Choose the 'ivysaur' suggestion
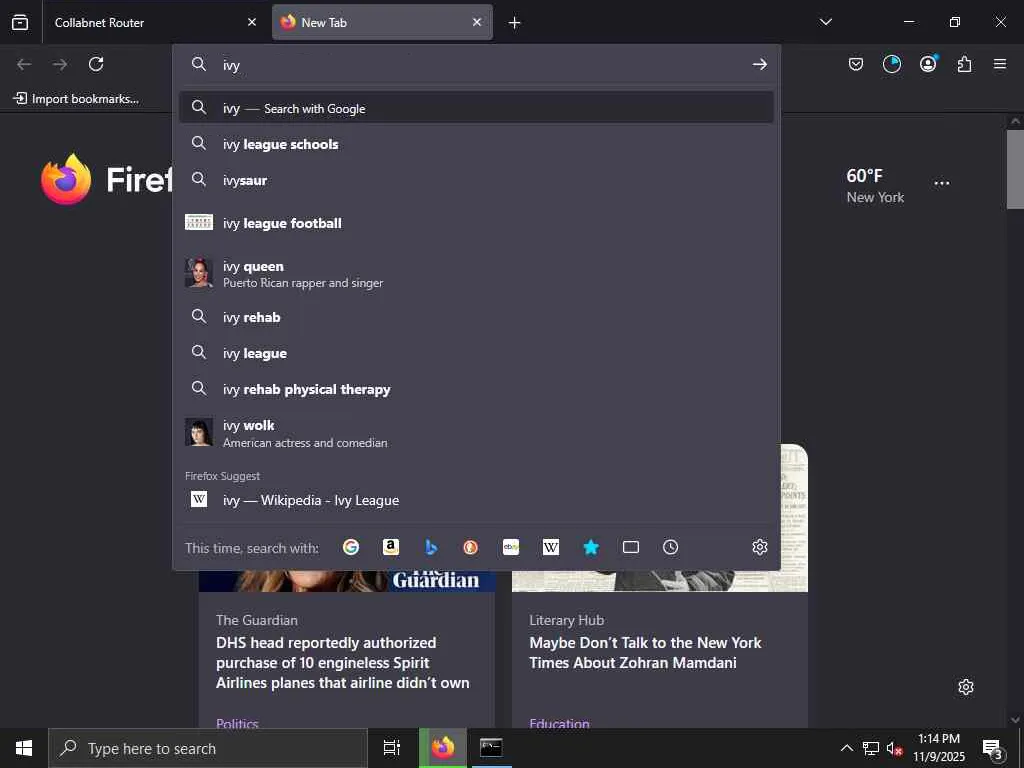The height and width of the screenshot is (768, 1024). pyautogui.click(x=477, y=180)
